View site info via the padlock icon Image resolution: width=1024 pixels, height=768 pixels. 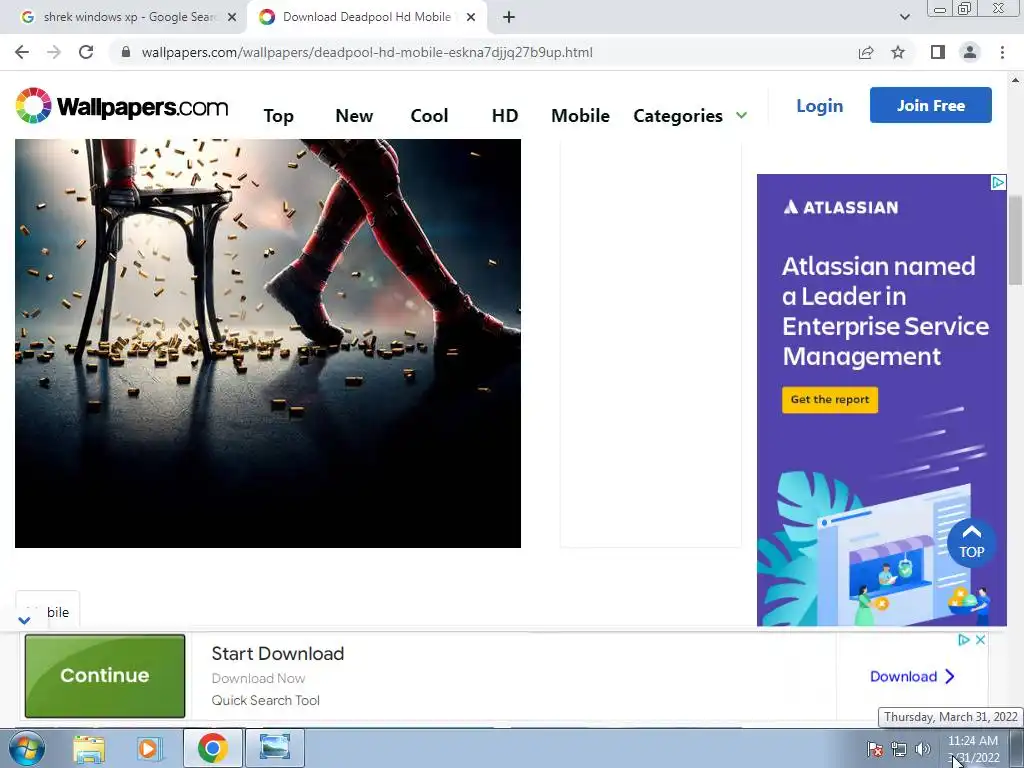(x=126, y=52)
